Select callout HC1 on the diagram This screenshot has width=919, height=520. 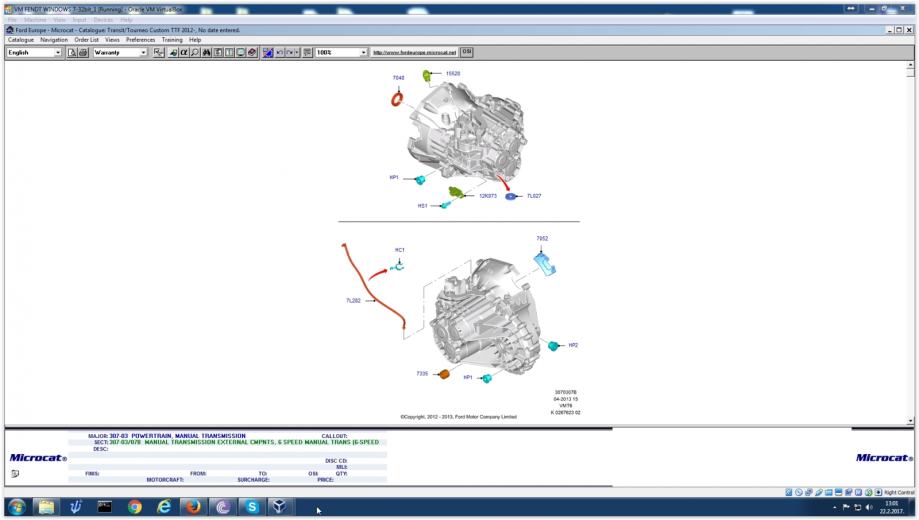[x=400, y=250]
